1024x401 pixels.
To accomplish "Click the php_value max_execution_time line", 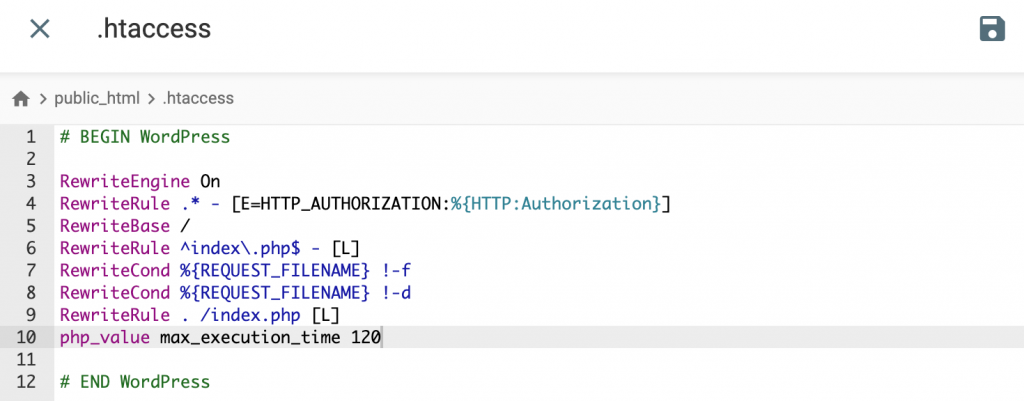I will coord(220,337).
